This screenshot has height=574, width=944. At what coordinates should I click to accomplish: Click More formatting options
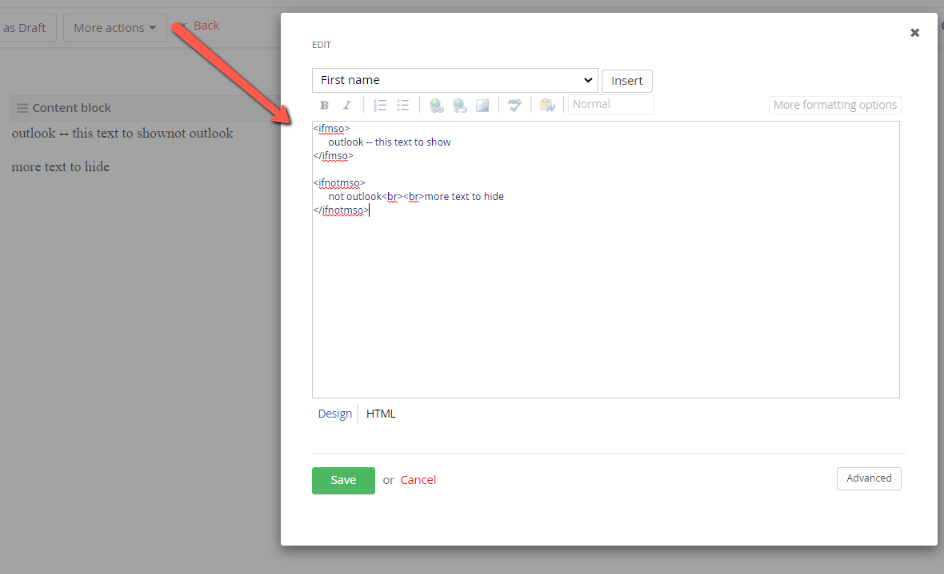click(834, 105)
